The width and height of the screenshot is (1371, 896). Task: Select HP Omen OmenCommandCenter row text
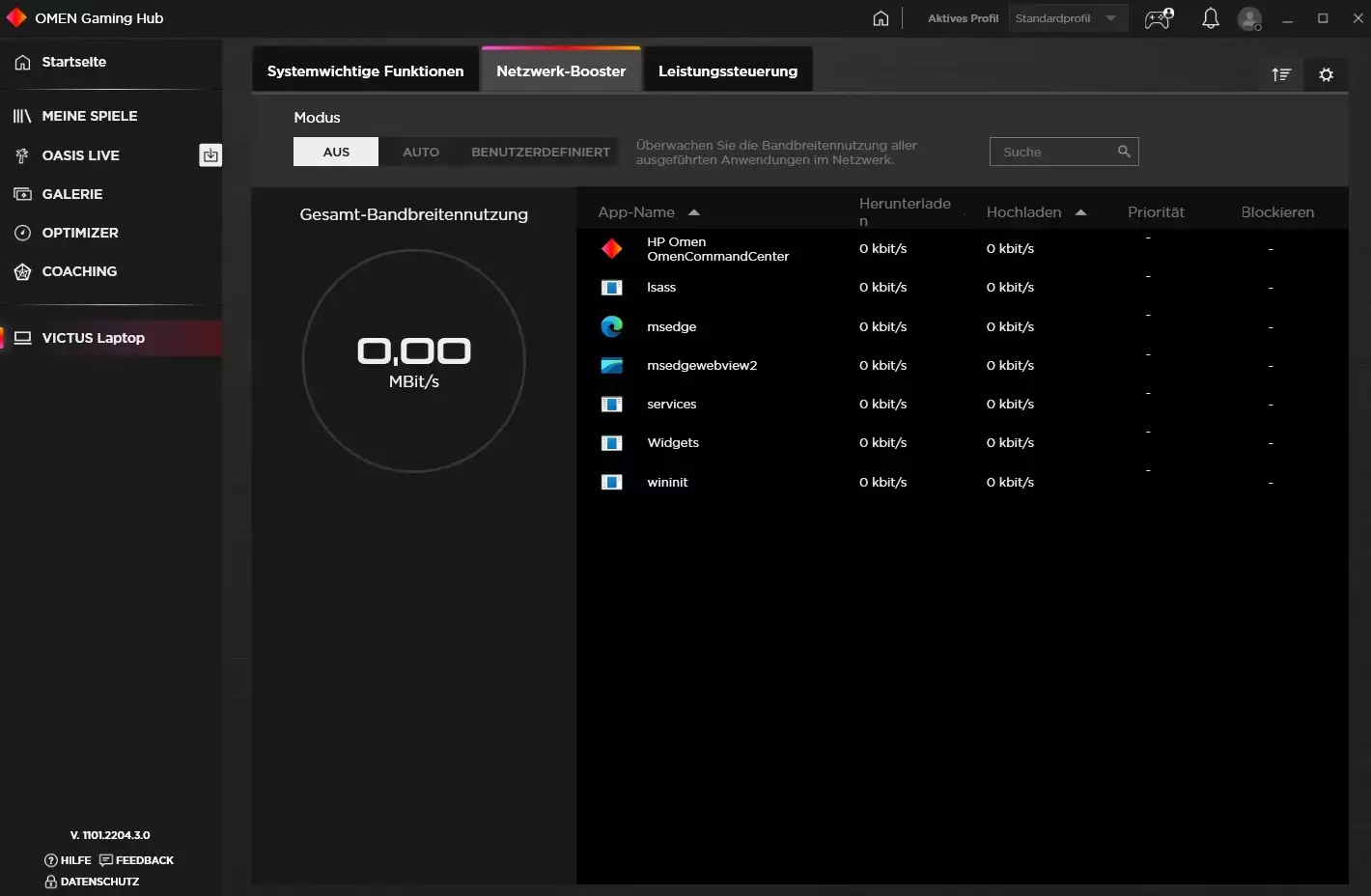point(717,249)
